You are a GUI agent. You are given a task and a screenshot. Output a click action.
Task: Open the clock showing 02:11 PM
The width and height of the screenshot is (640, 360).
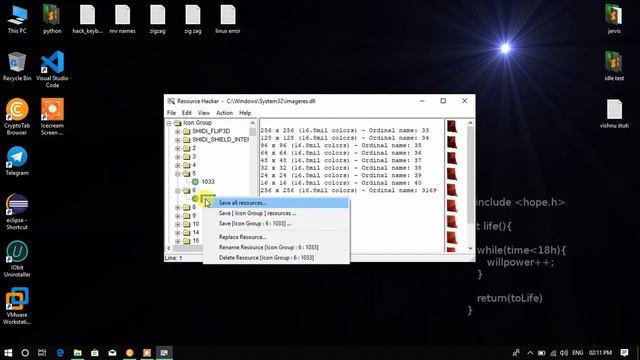[600, 353]
